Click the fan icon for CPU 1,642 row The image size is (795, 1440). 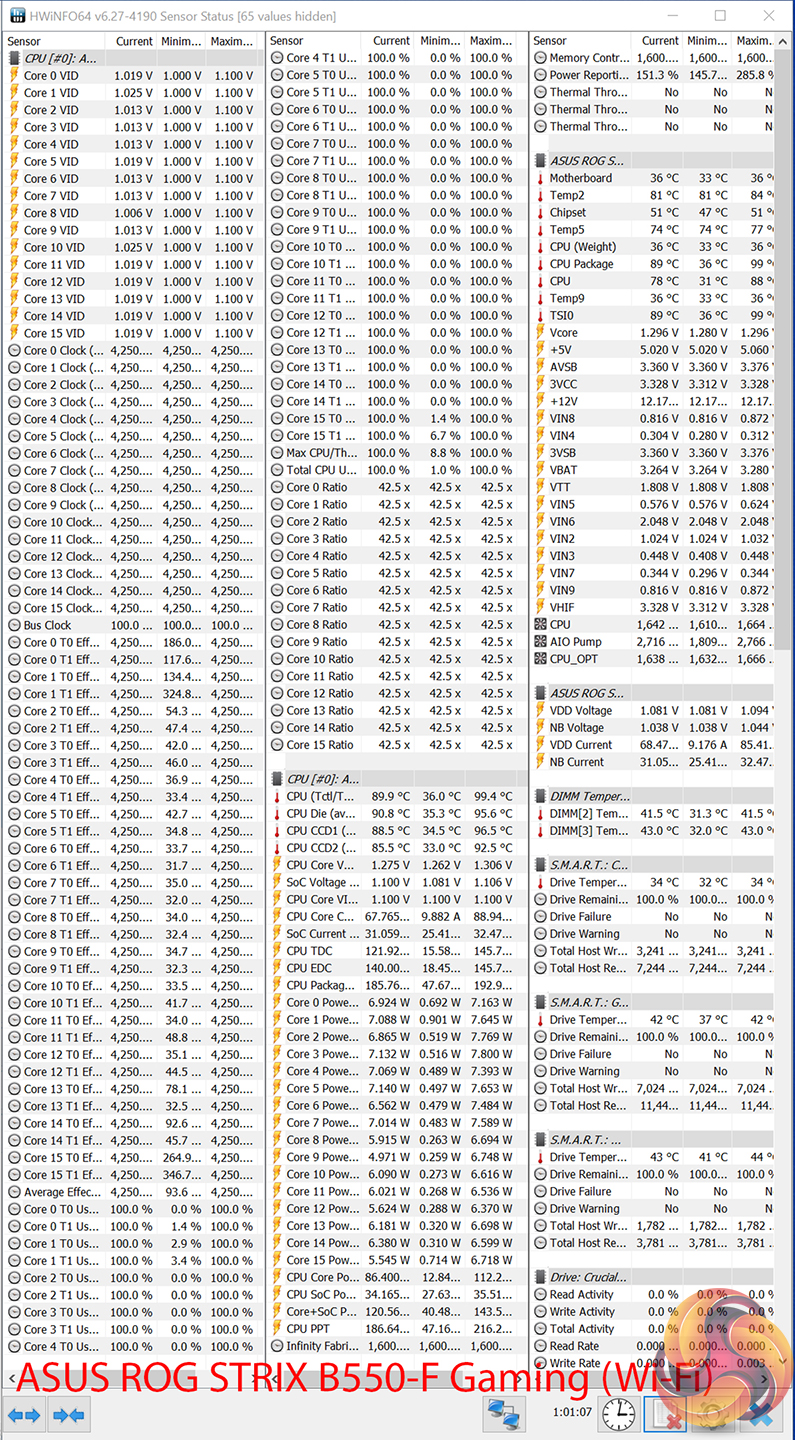[x=540, y=624]
